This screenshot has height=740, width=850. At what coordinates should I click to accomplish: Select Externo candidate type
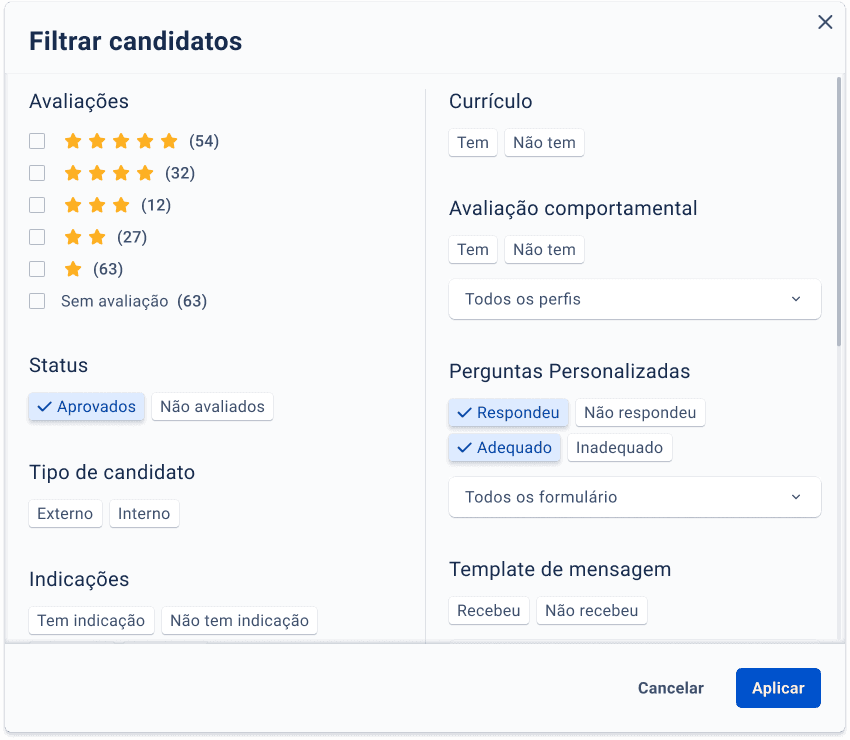[66, 514]
